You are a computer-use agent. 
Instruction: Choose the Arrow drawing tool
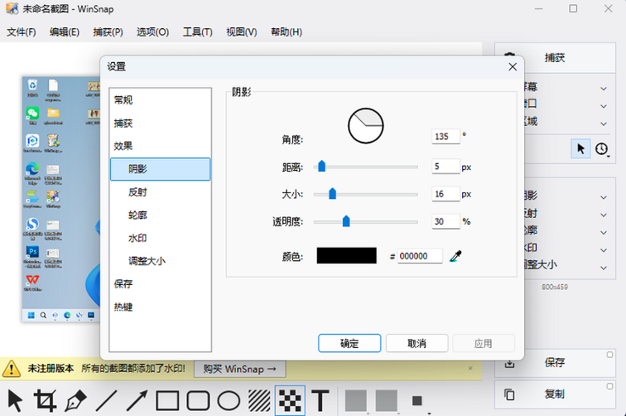pos(136,401)
